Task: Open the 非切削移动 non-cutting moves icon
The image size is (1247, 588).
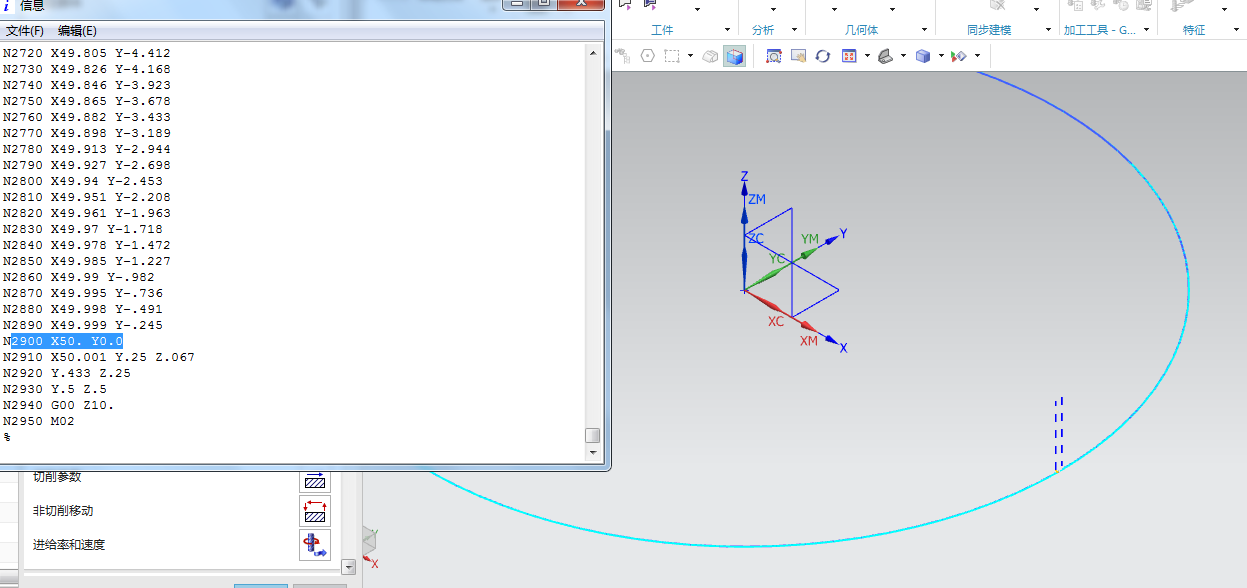Action: [315, 511]
